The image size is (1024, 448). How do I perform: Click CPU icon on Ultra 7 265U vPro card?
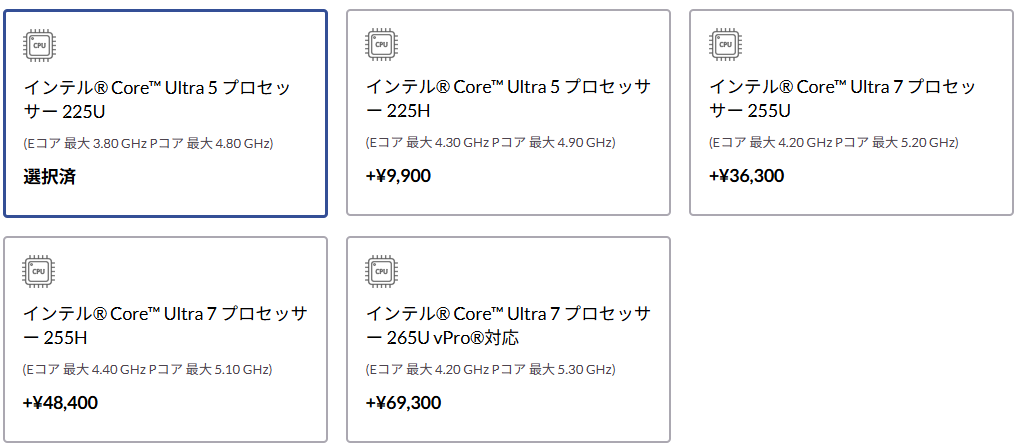point(381,271)
